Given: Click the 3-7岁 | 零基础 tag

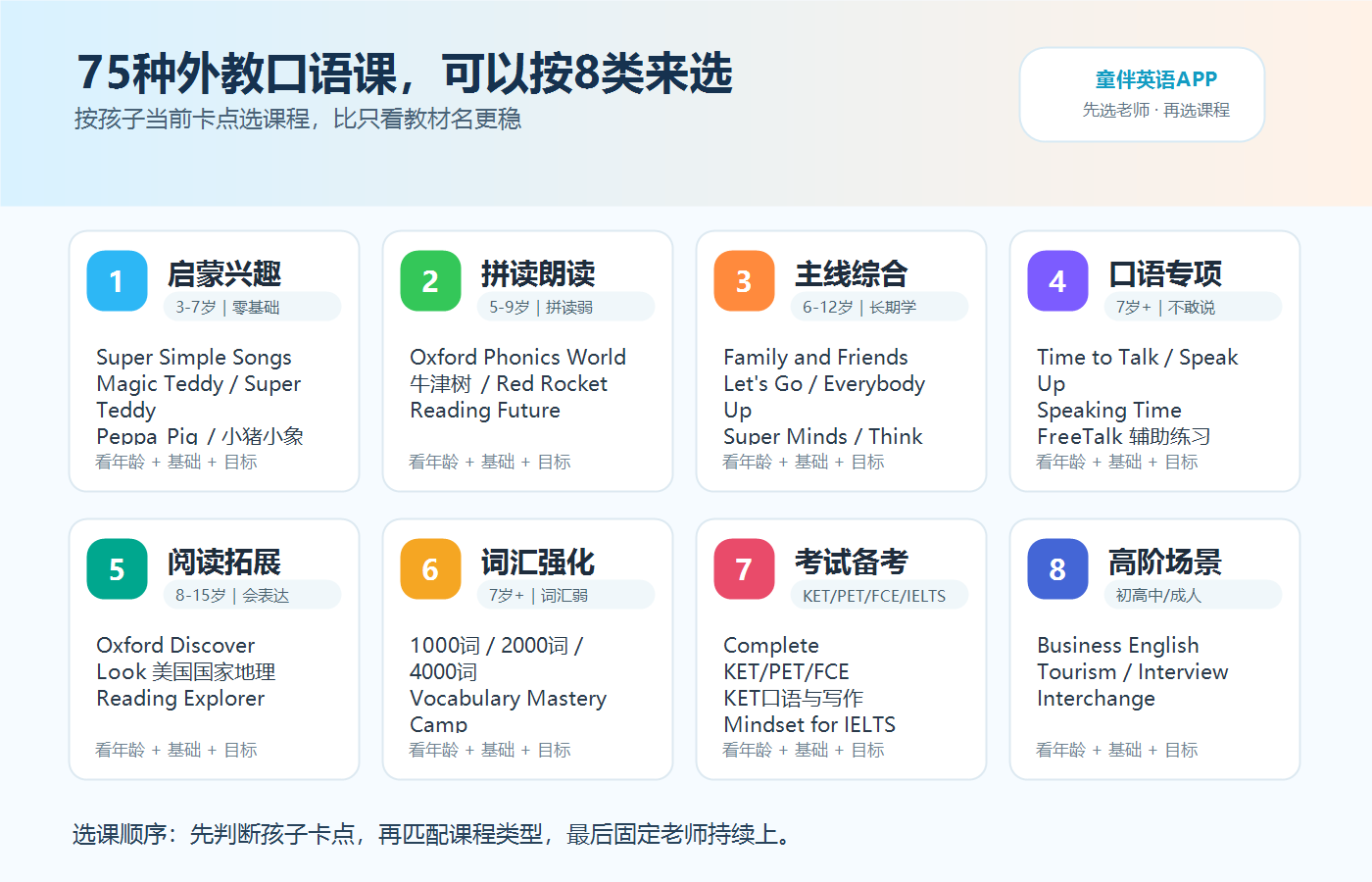Looking at the screenshot, I should 252,307.
